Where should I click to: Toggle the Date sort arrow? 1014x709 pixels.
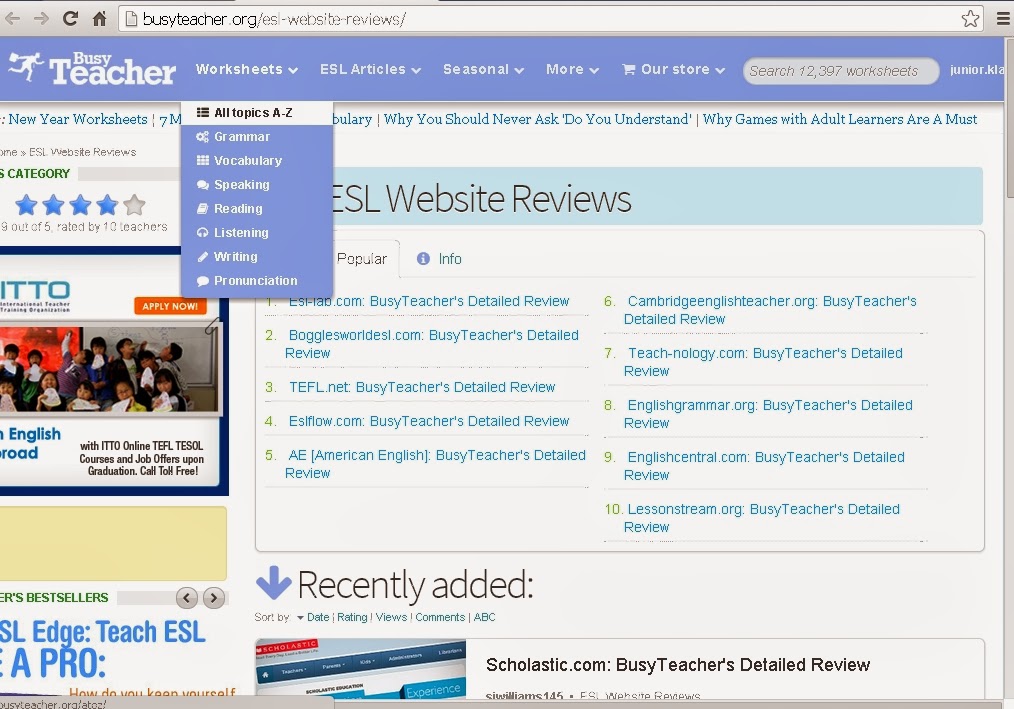(300, 618)
